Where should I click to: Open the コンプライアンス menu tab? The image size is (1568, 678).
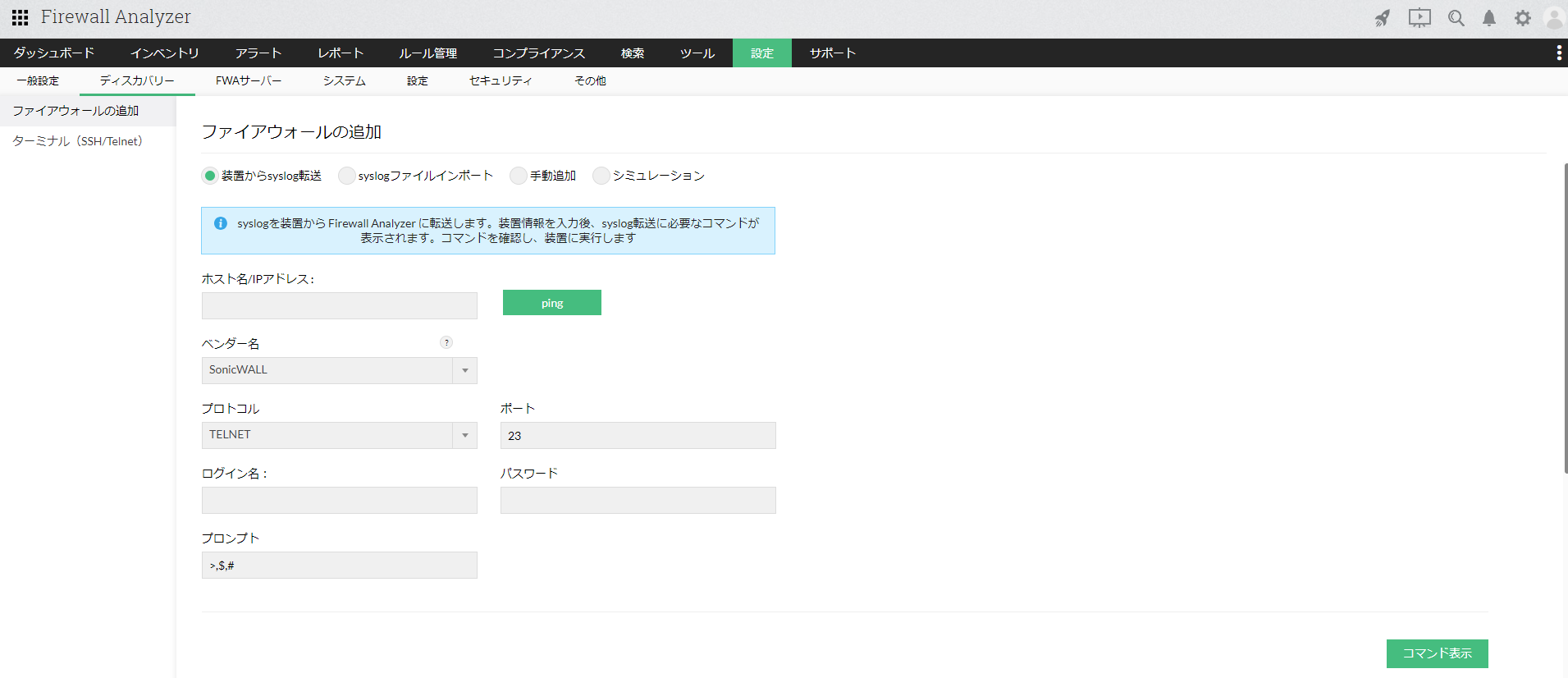tap(538, 53)
